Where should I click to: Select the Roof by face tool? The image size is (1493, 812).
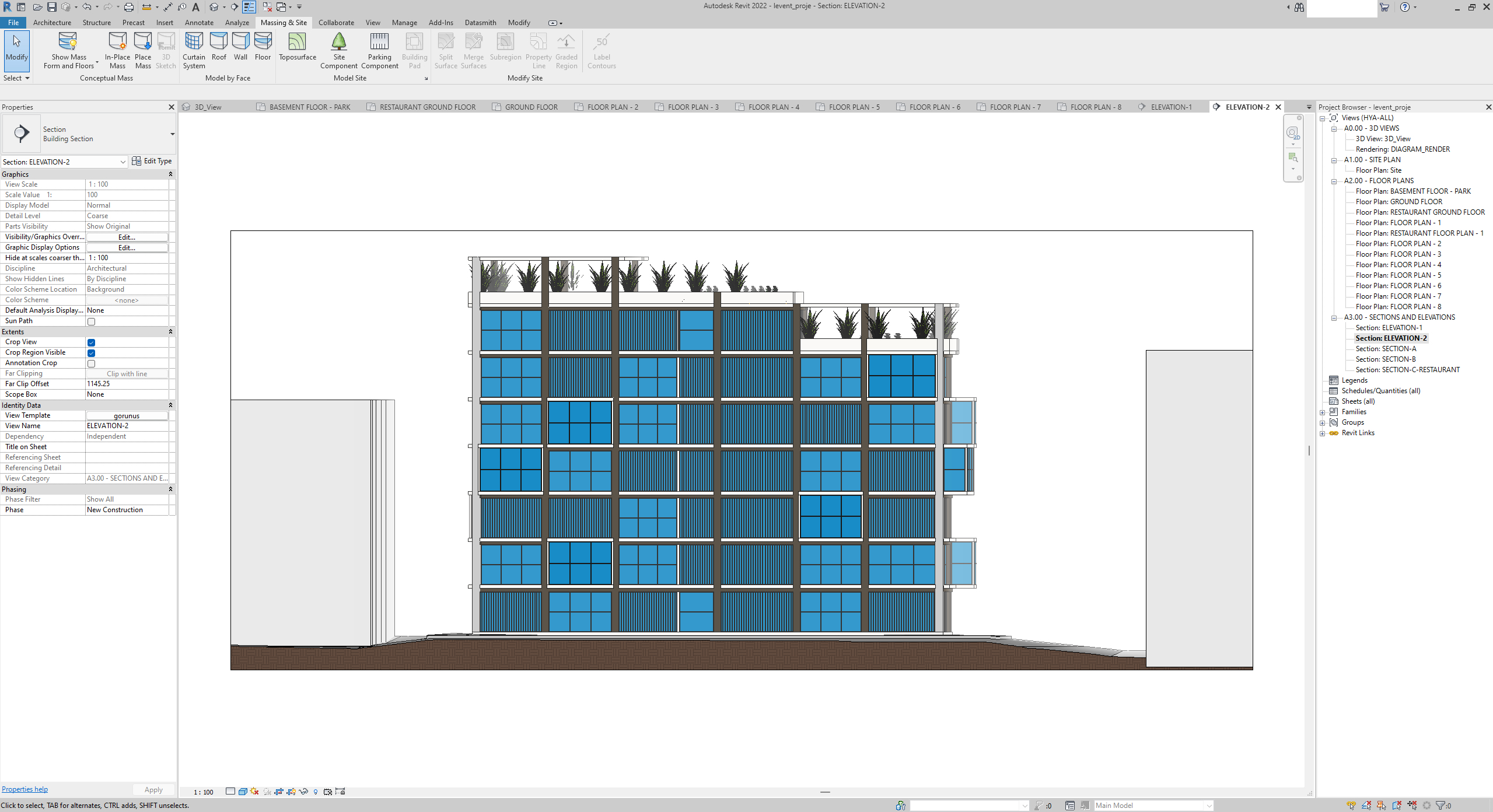coord(219,47)
